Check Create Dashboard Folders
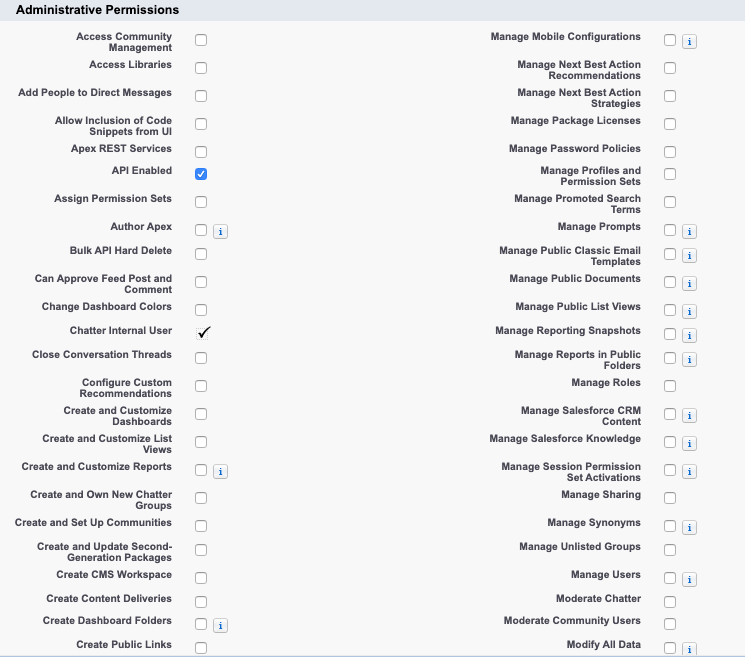The height and width of the screenshot is (657, 745). coord(201,624)
